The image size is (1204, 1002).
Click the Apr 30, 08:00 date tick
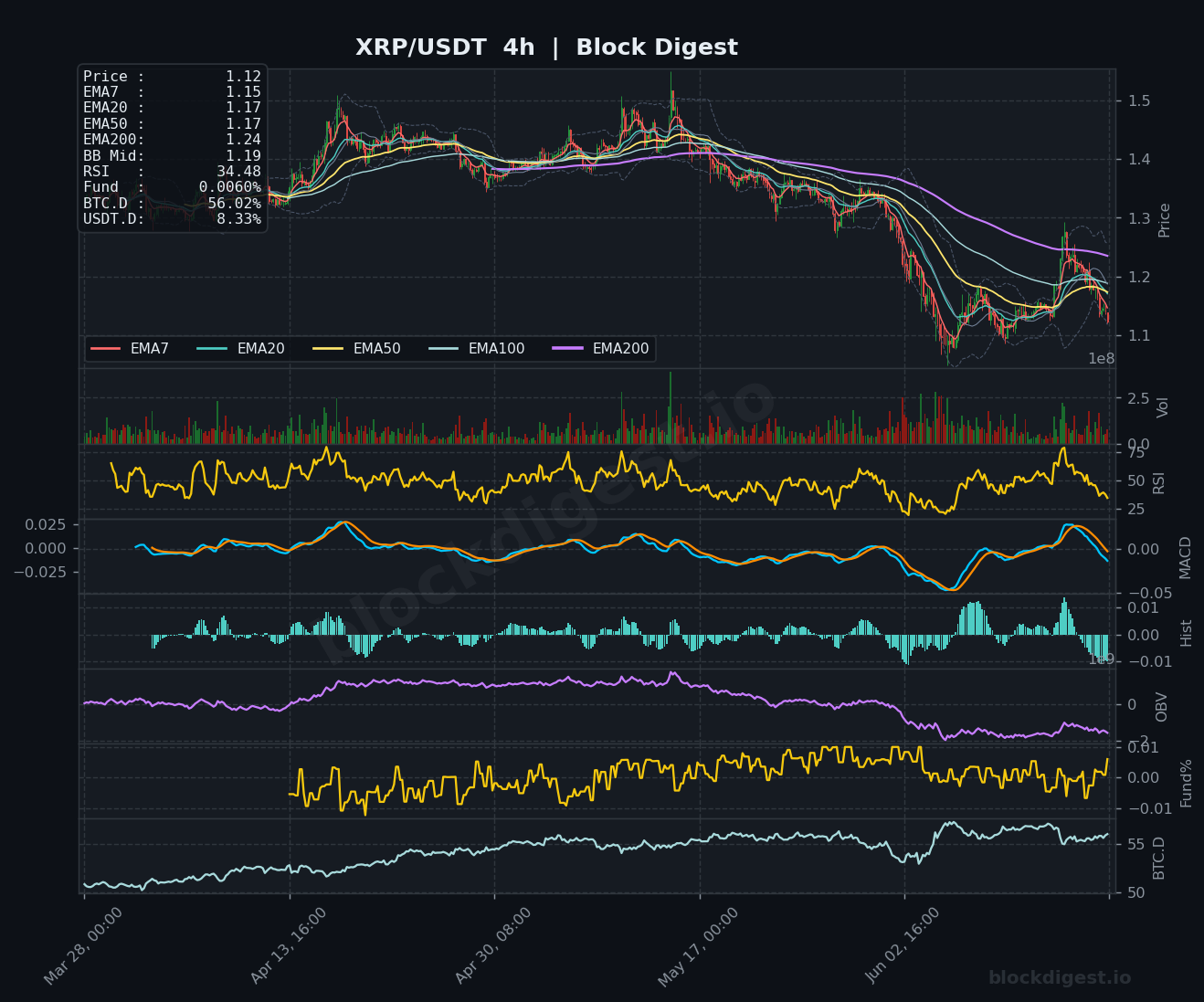pos(493,946)
